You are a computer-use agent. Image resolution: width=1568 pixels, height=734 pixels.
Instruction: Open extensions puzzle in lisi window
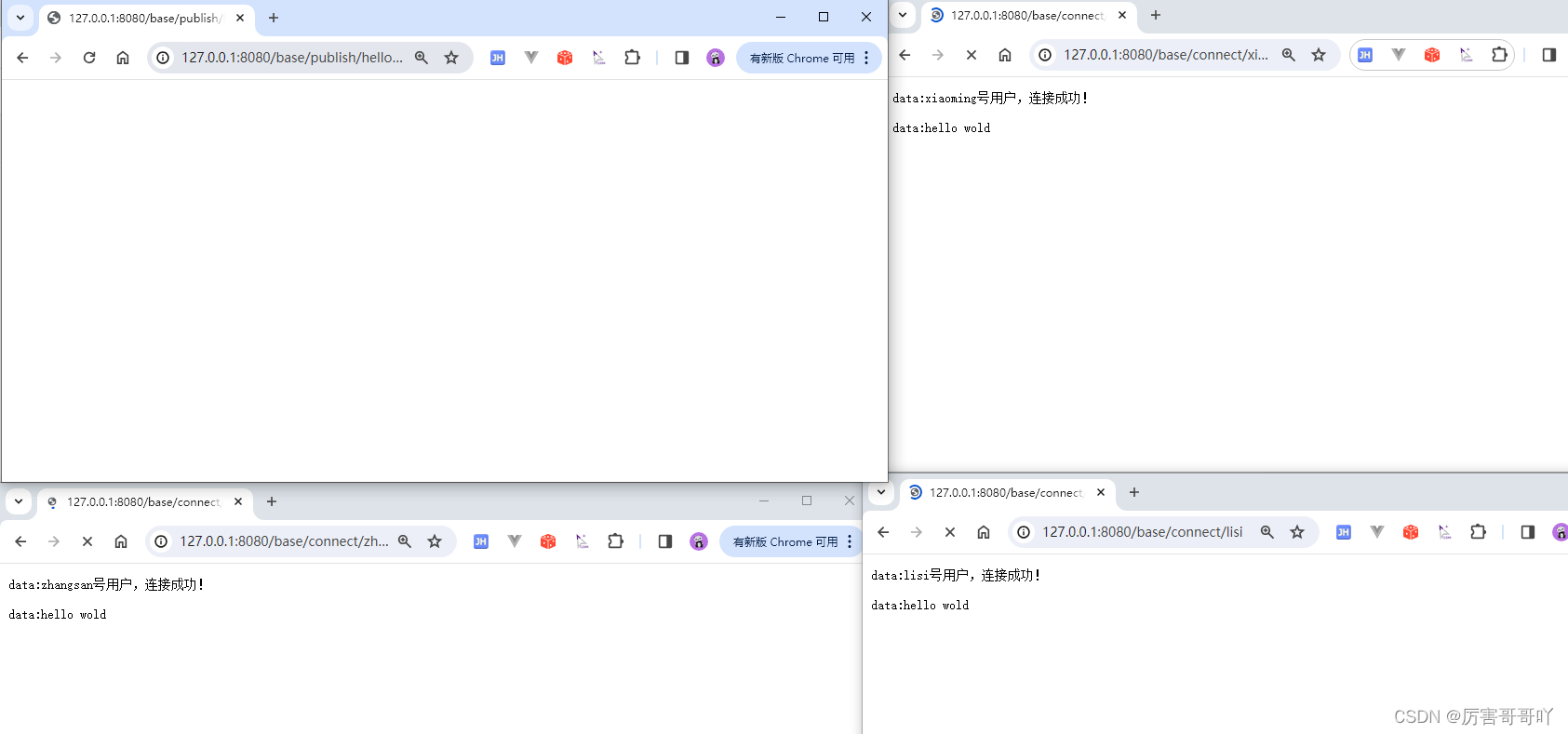pos(1479,532)
